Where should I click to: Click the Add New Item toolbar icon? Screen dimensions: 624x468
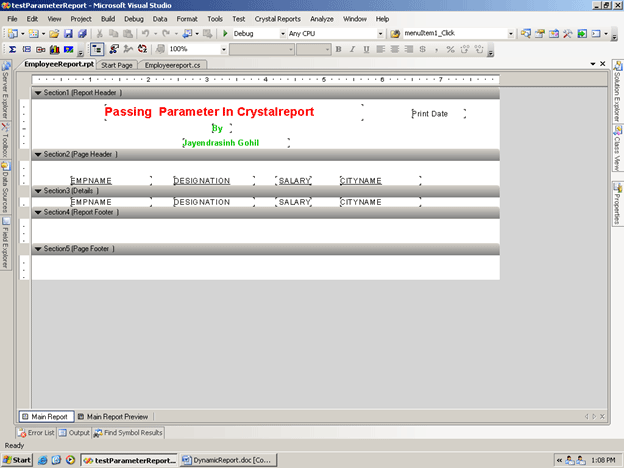33,34
